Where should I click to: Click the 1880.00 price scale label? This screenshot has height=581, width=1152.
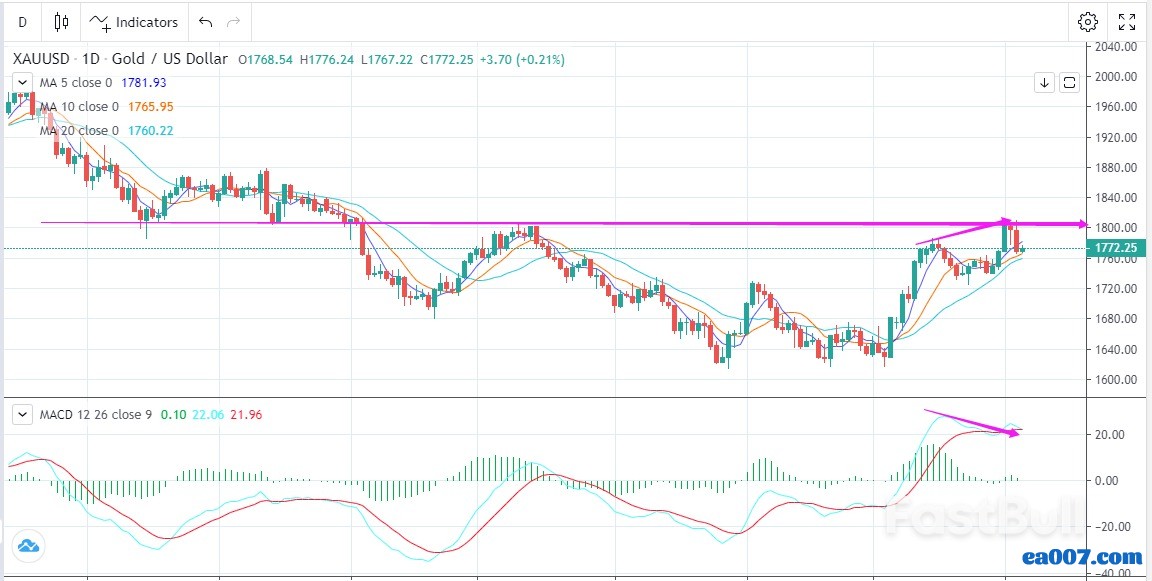click(1116, 167)
